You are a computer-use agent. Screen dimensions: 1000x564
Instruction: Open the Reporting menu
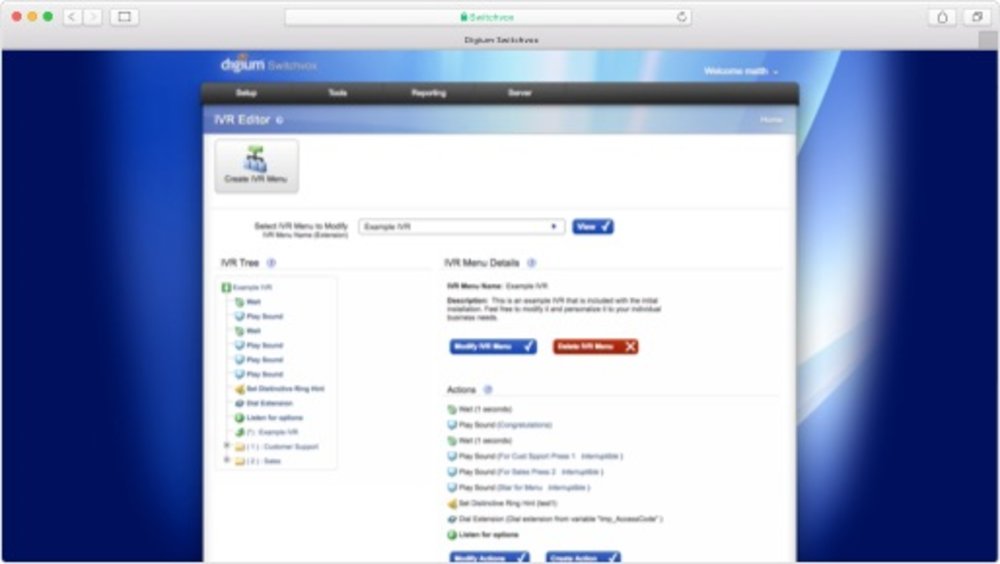point(429,93)
